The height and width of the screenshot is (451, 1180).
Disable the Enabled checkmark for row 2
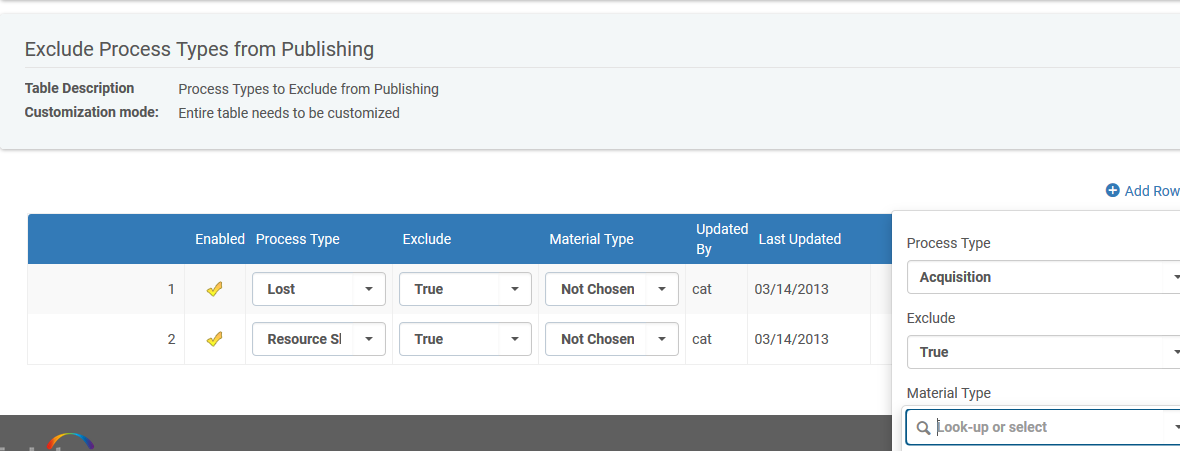tap(214, 339)
